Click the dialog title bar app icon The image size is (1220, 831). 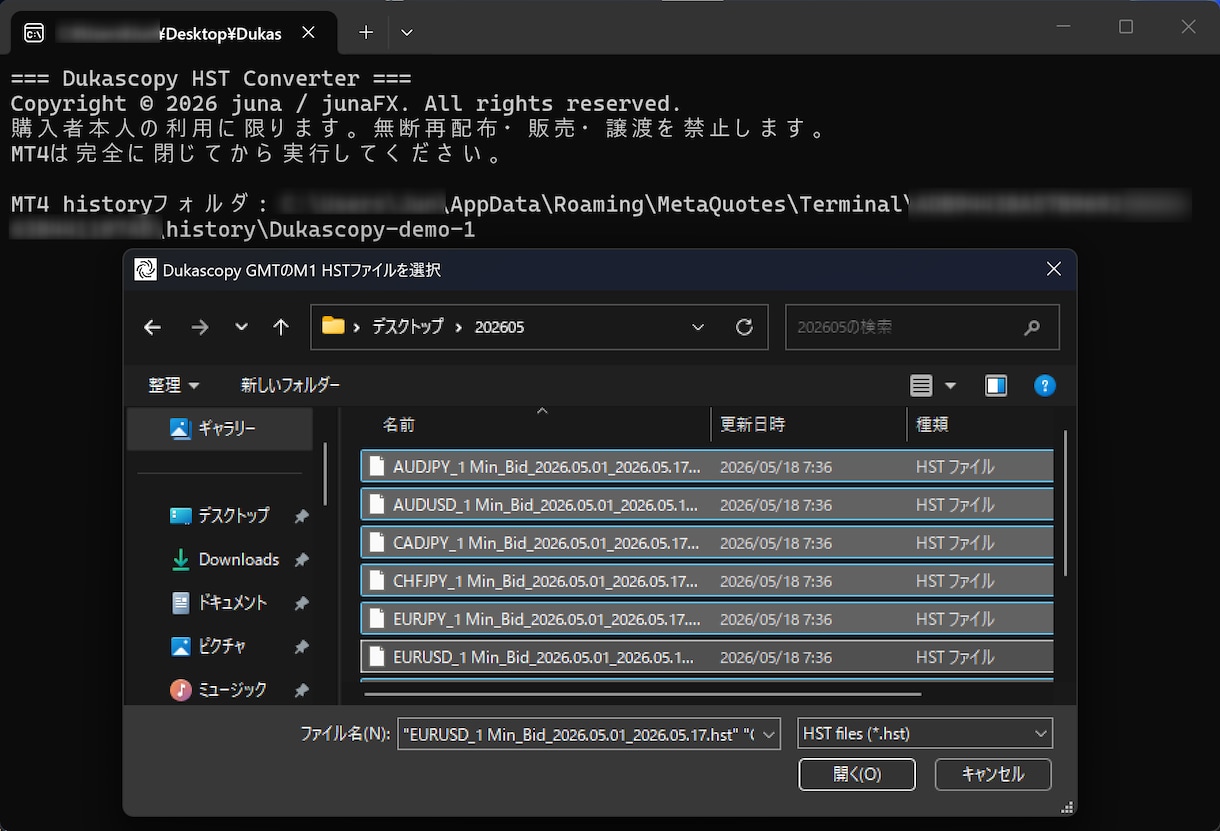point(145,269)
